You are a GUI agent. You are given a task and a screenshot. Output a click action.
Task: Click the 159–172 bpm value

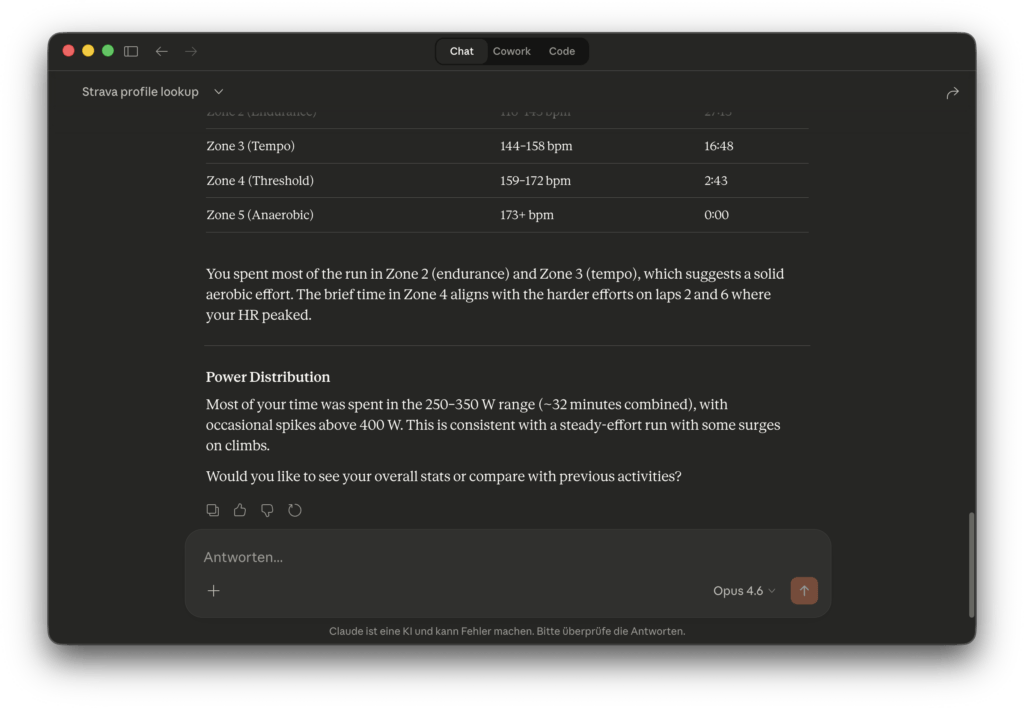[536, 180]
